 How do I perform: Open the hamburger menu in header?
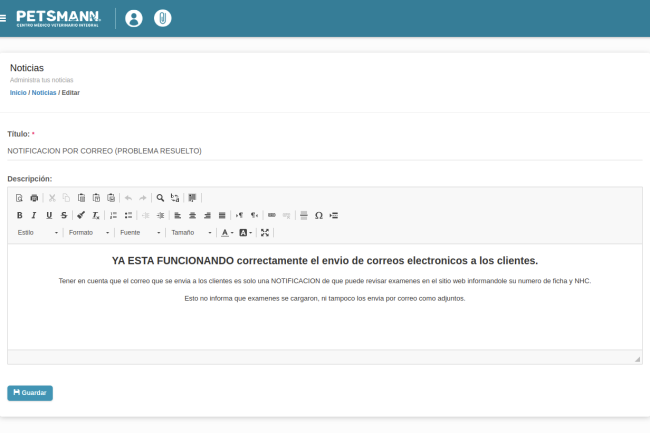click(x=4, y=18)
